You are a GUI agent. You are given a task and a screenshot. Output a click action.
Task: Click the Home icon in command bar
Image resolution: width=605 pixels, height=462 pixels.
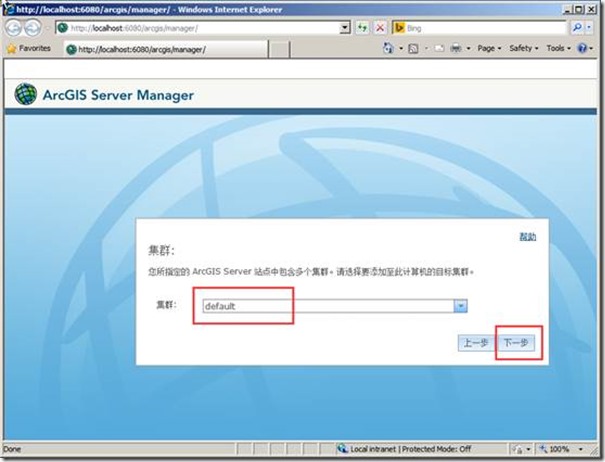point(388,48)
